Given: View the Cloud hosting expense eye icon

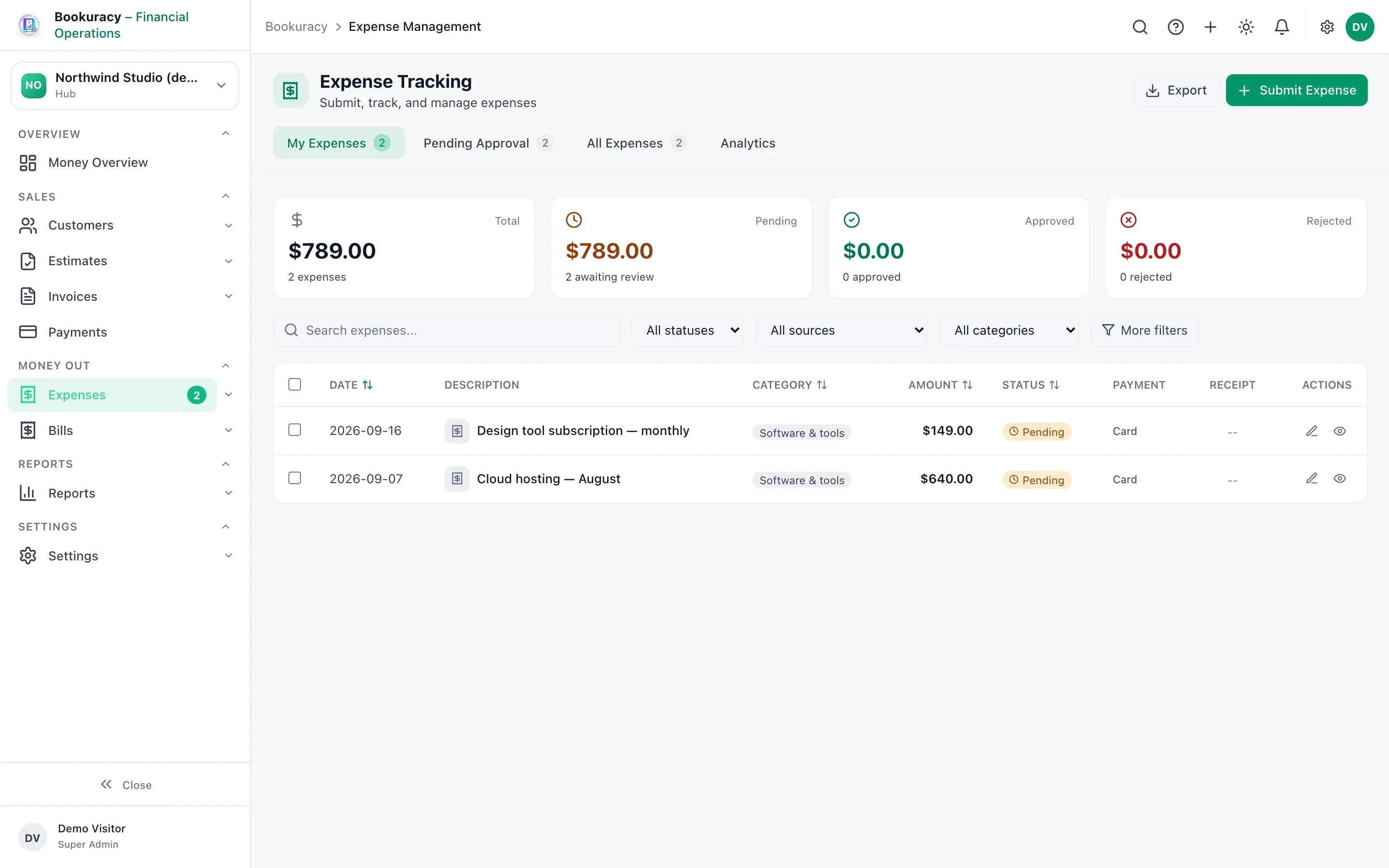Looking at the screenshot, I should [x=1340, y=479].
